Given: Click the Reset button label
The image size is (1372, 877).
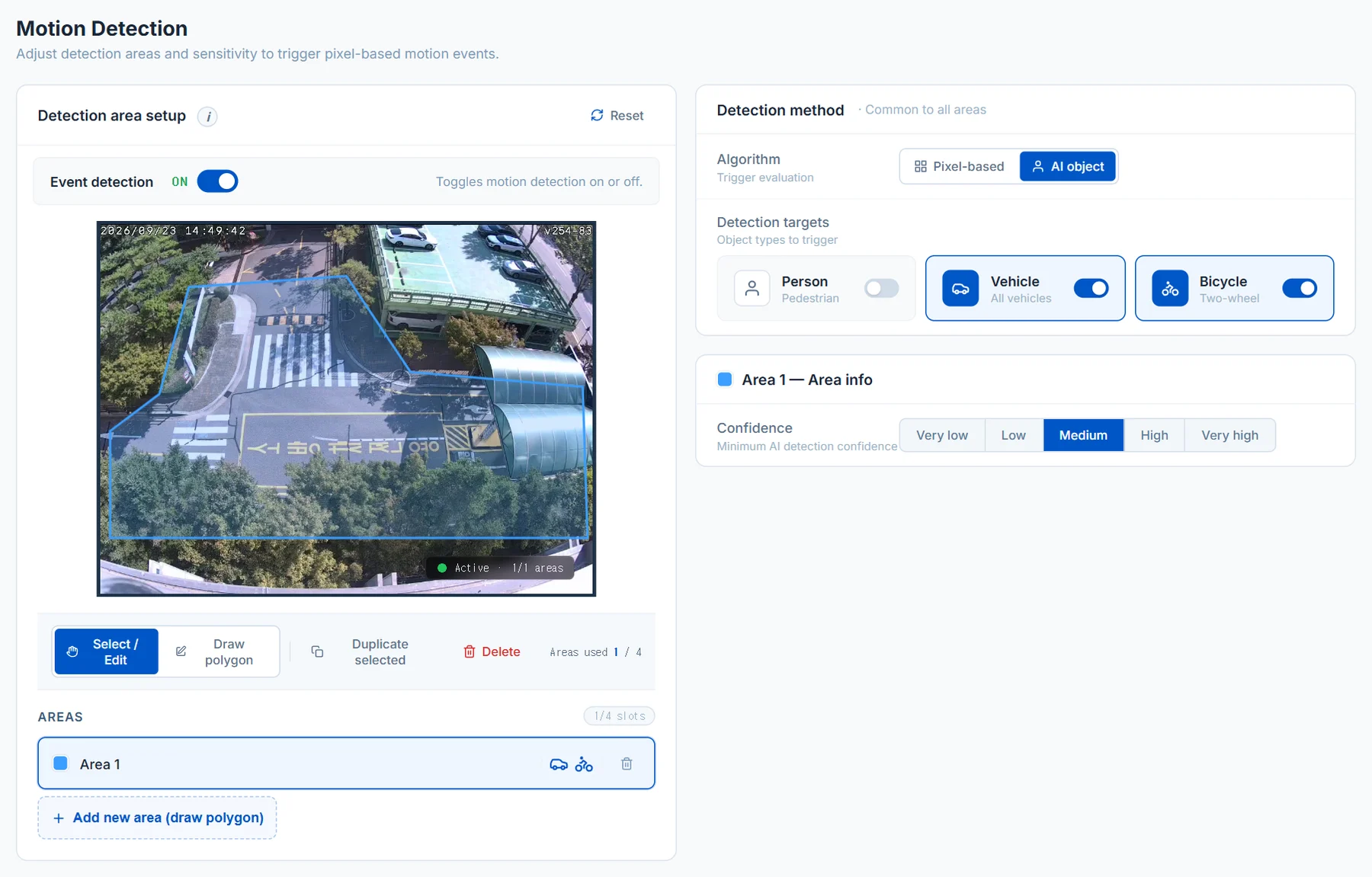Looking at the screenshot, I should pyautogui.click(x=627, y=116).
